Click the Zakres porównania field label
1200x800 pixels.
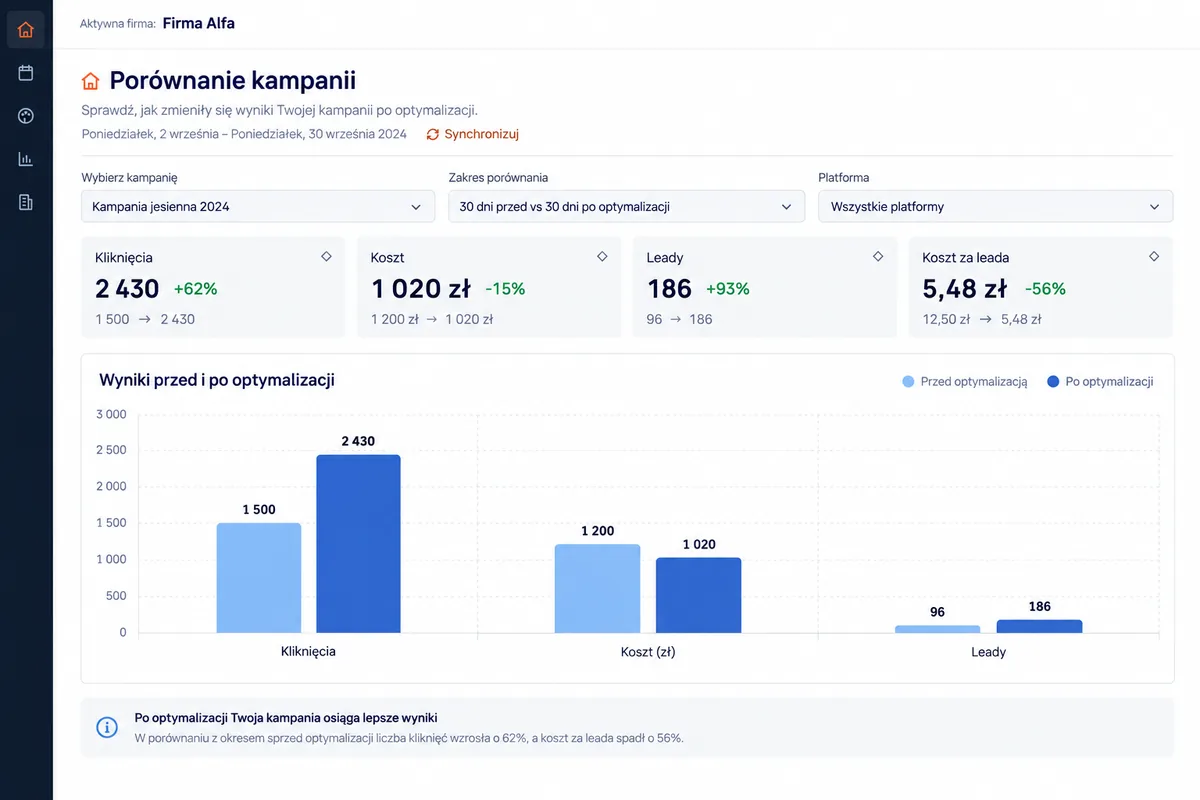tap(498, 178)
